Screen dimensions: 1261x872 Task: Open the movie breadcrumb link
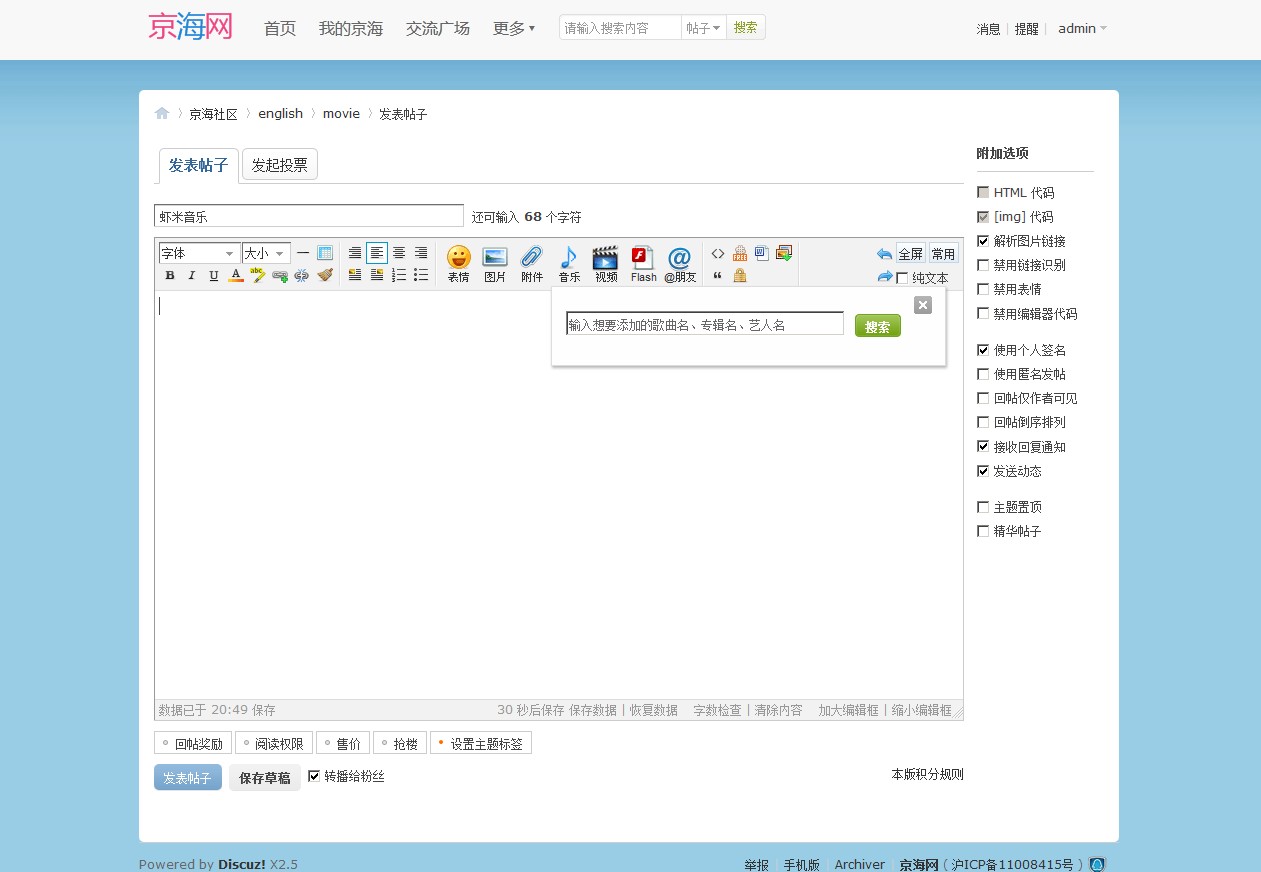pyautogui.click(x=341, y=113)
